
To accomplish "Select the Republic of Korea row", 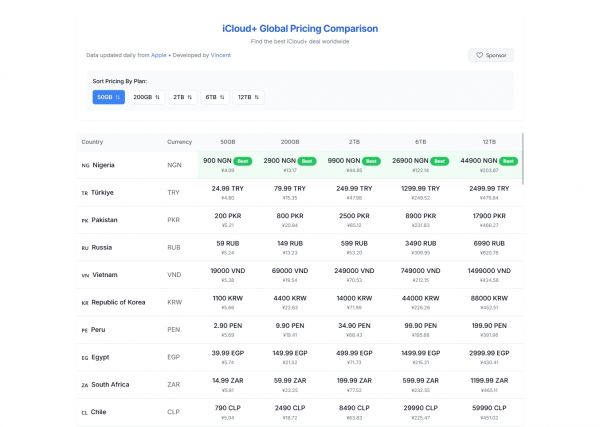I will click(300, 302).
